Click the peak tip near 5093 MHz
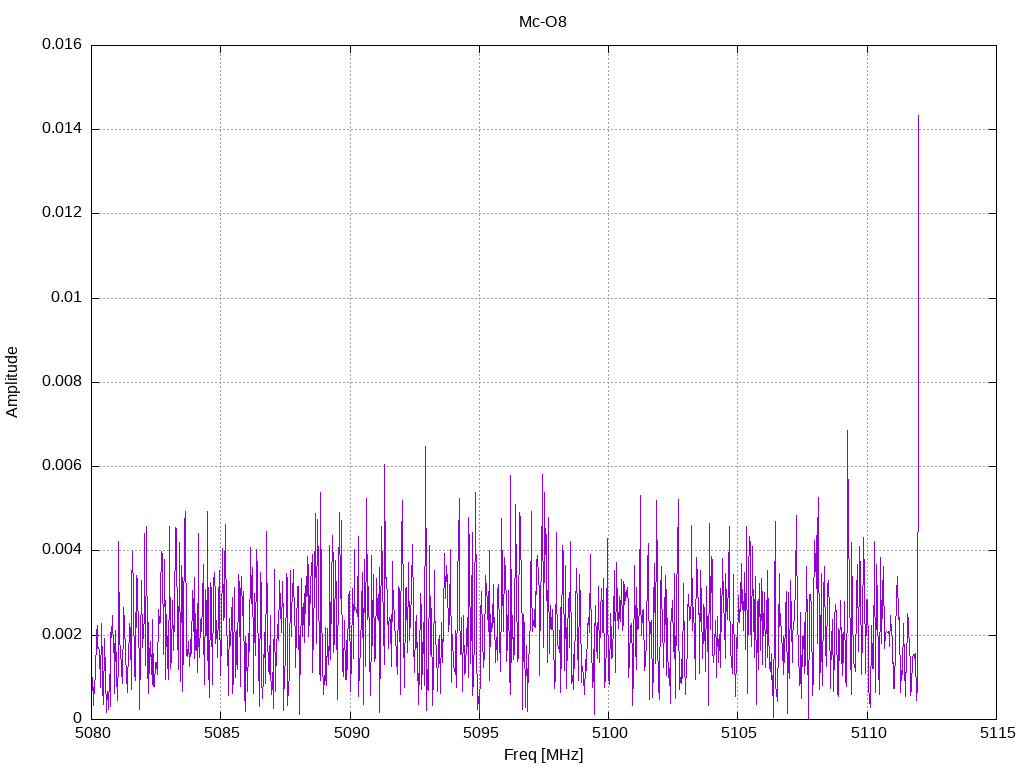 click(x=425, y=448)
